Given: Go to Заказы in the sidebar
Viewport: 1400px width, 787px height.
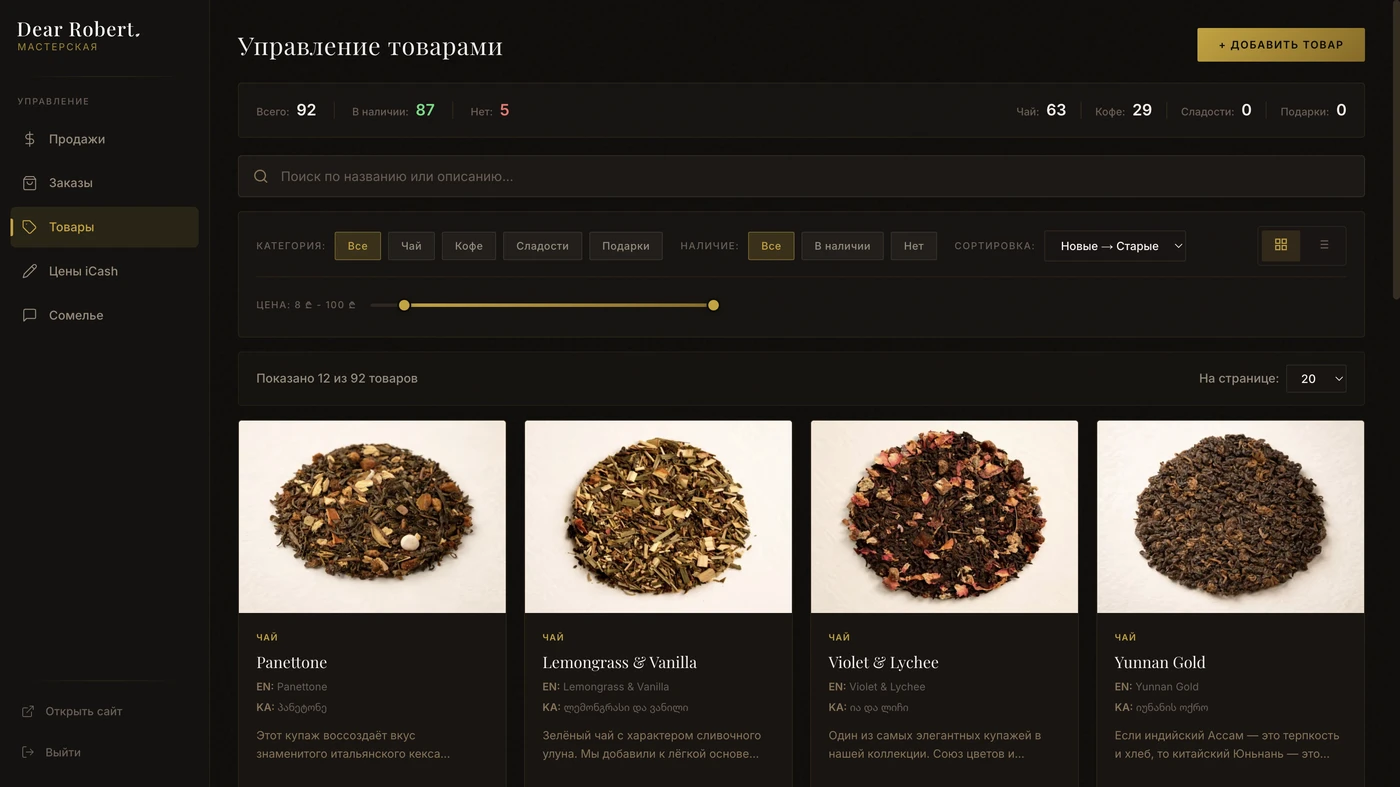Looking at the screenshot, I should (71, 183).
